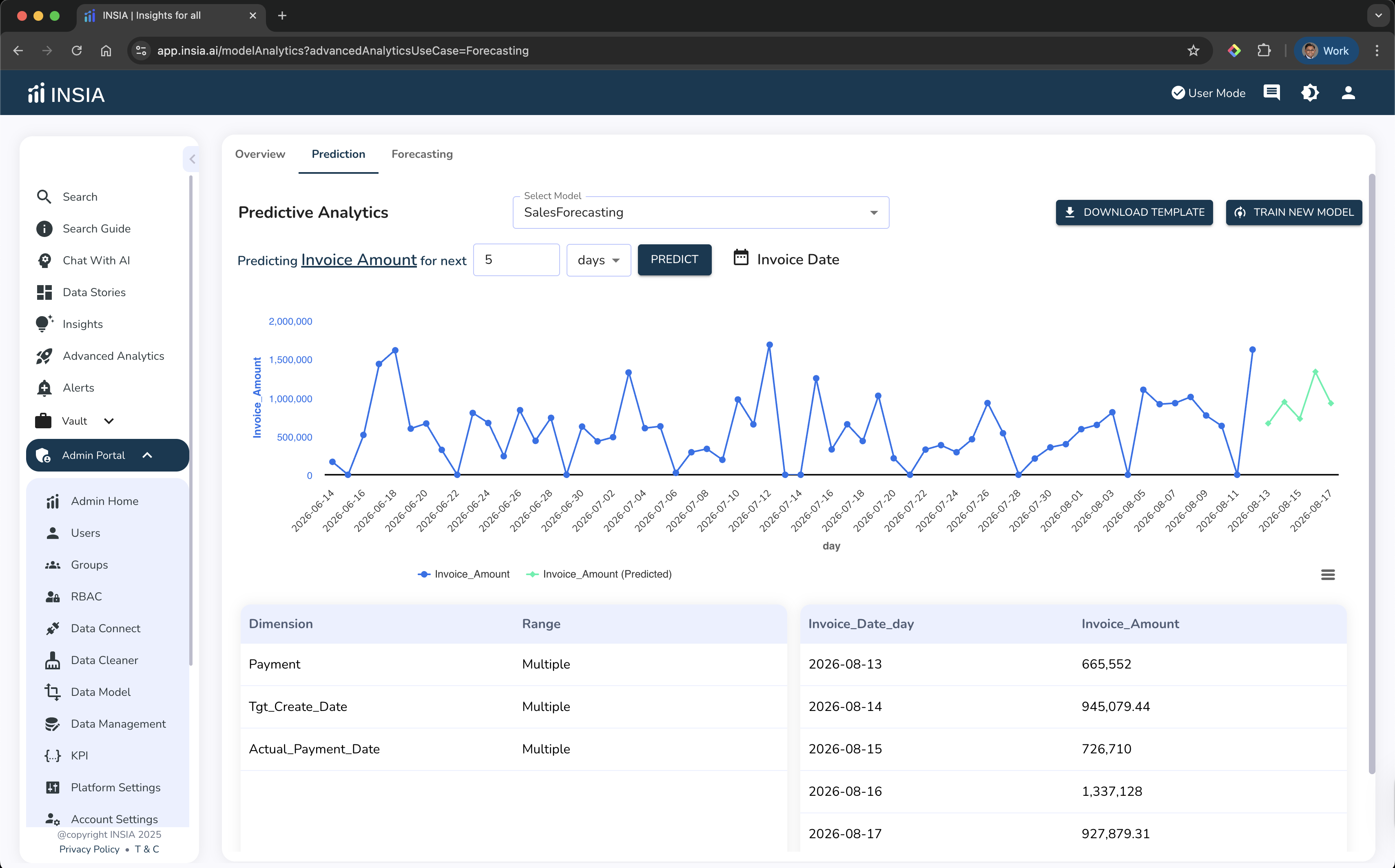Click the prediction period number field
This screenshot has width=1395, height=868.
pos(516,259)
